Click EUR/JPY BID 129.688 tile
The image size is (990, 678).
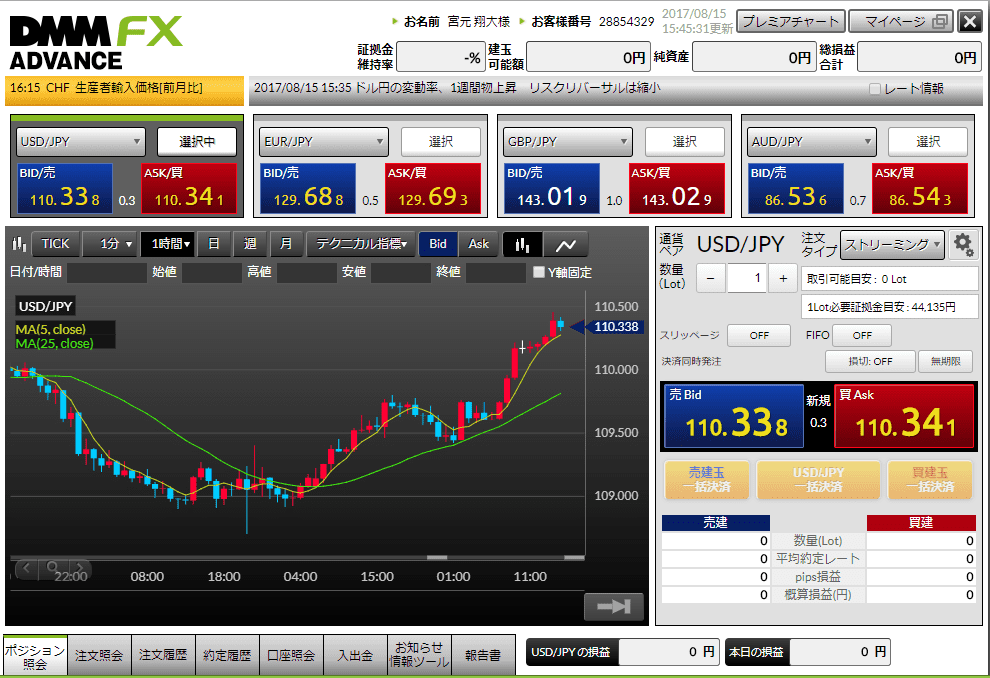308,189
